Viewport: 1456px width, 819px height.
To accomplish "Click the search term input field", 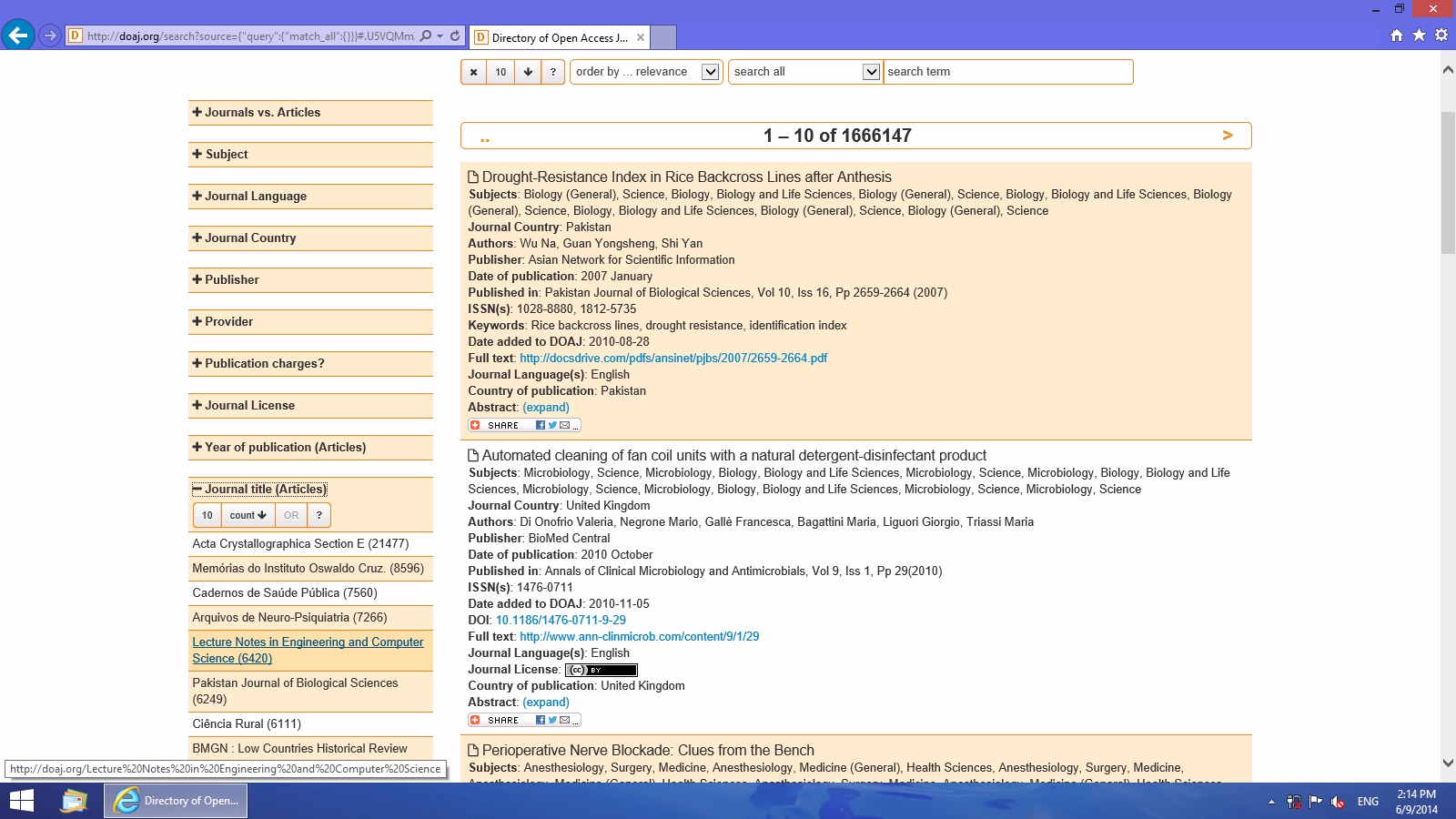I will pyautogui.click(x=1008, y=72).
